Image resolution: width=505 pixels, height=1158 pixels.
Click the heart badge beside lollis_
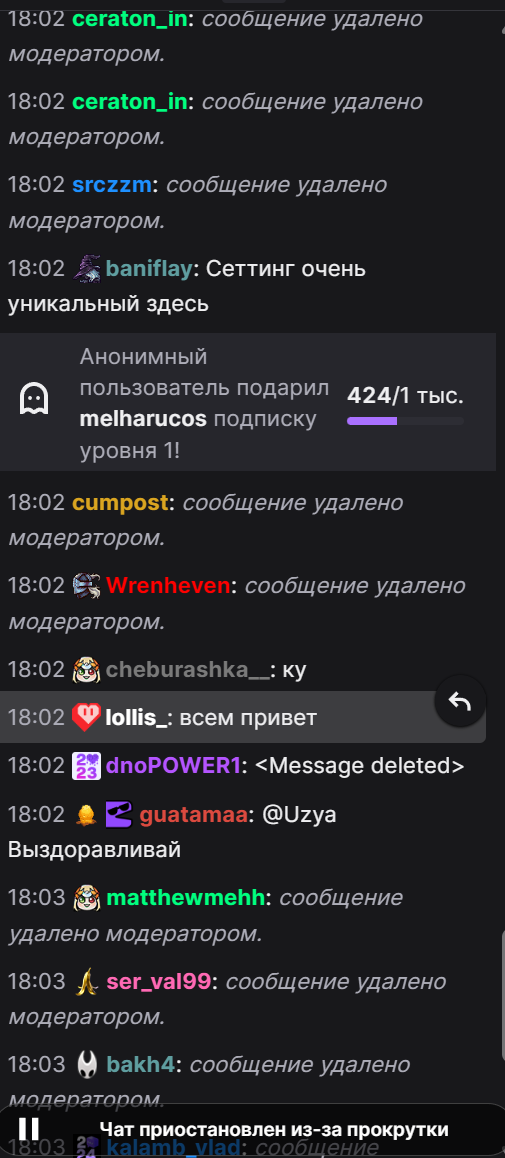(x=86, y=717)
